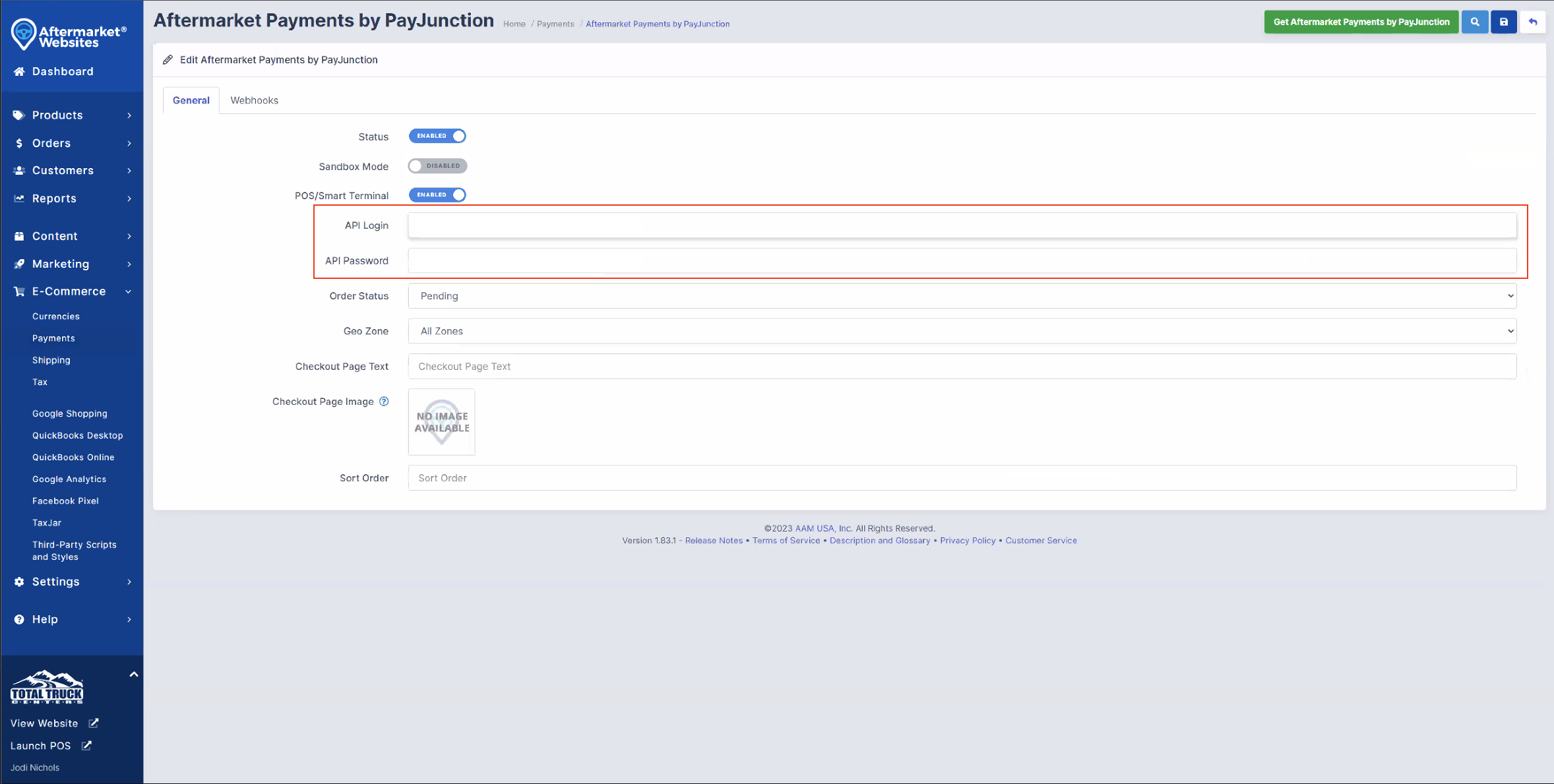Open Description and Glossary link

tap(880, 540)
